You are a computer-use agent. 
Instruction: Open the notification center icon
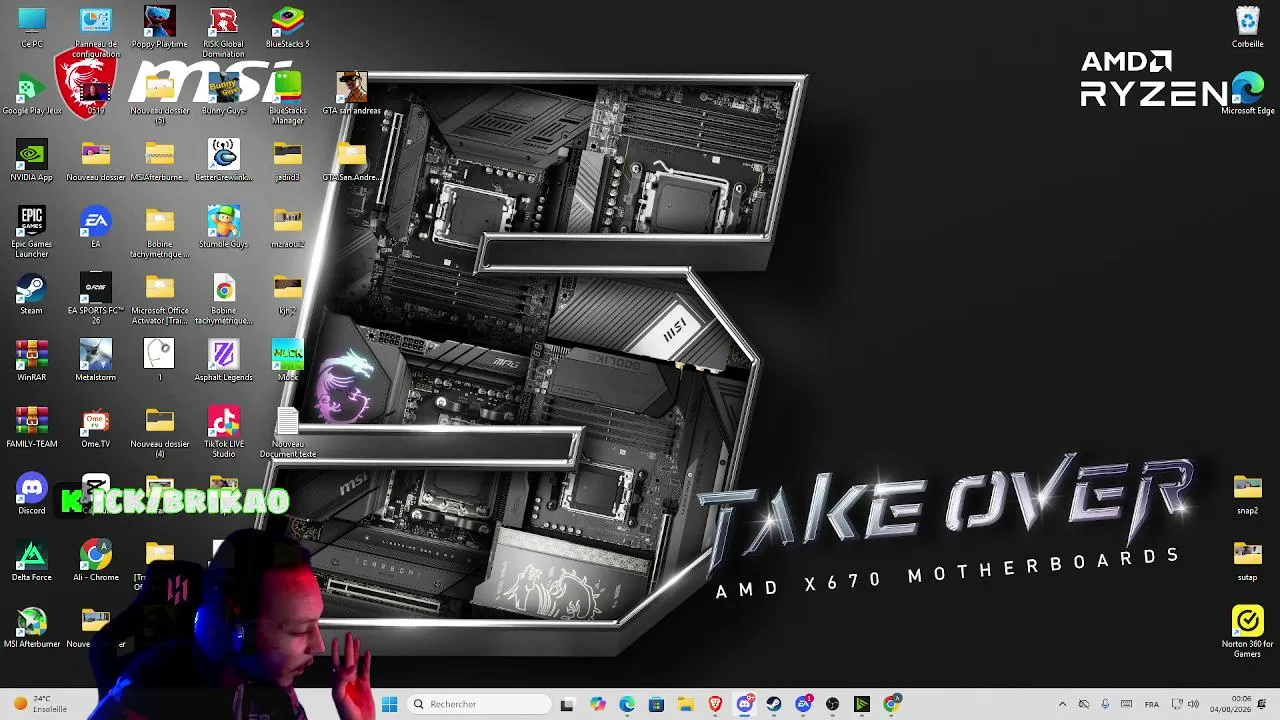[1262, 704]
